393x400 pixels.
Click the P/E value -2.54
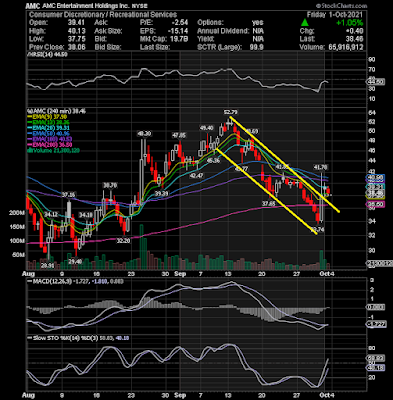[x=179, y=23]
